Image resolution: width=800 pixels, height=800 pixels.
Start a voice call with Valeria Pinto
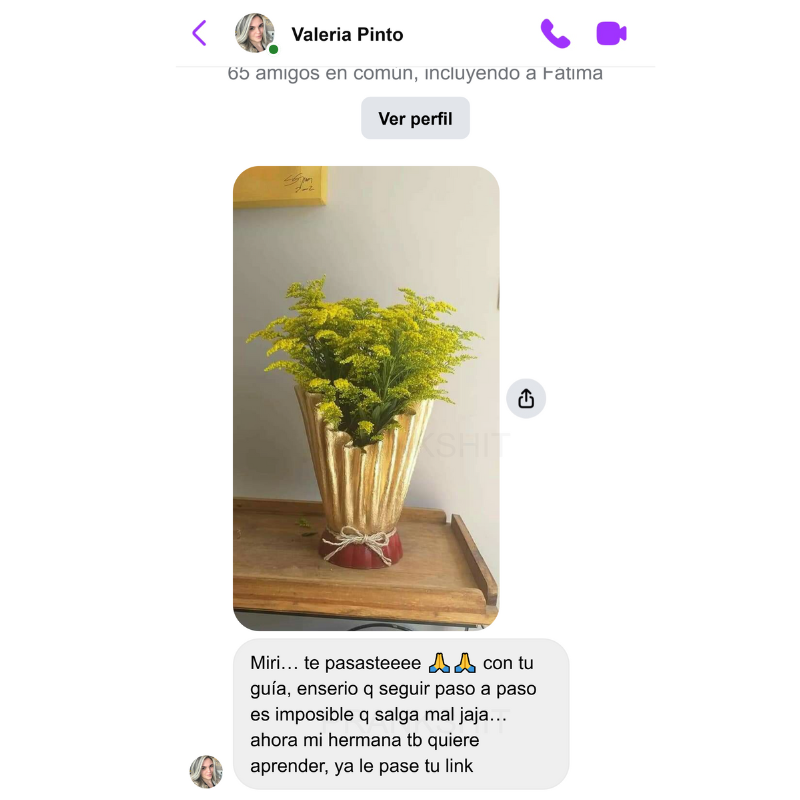(555, 34)
